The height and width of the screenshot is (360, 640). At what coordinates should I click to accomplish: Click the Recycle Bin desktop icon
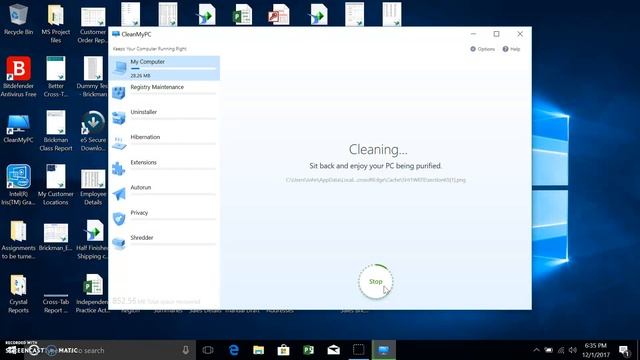[18, 19]
